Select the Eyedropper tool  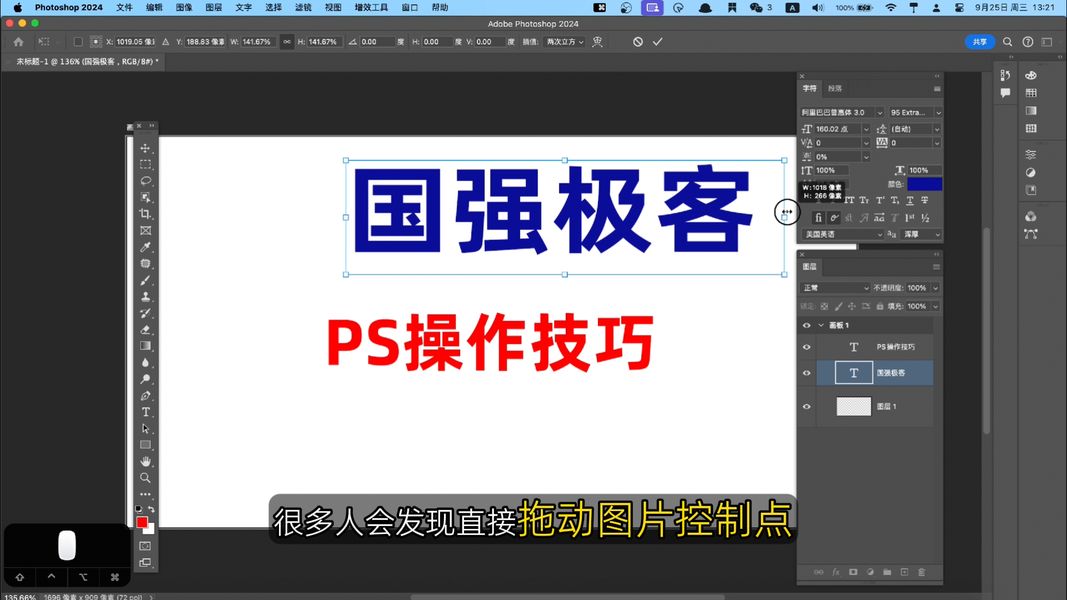pos(145,247)
